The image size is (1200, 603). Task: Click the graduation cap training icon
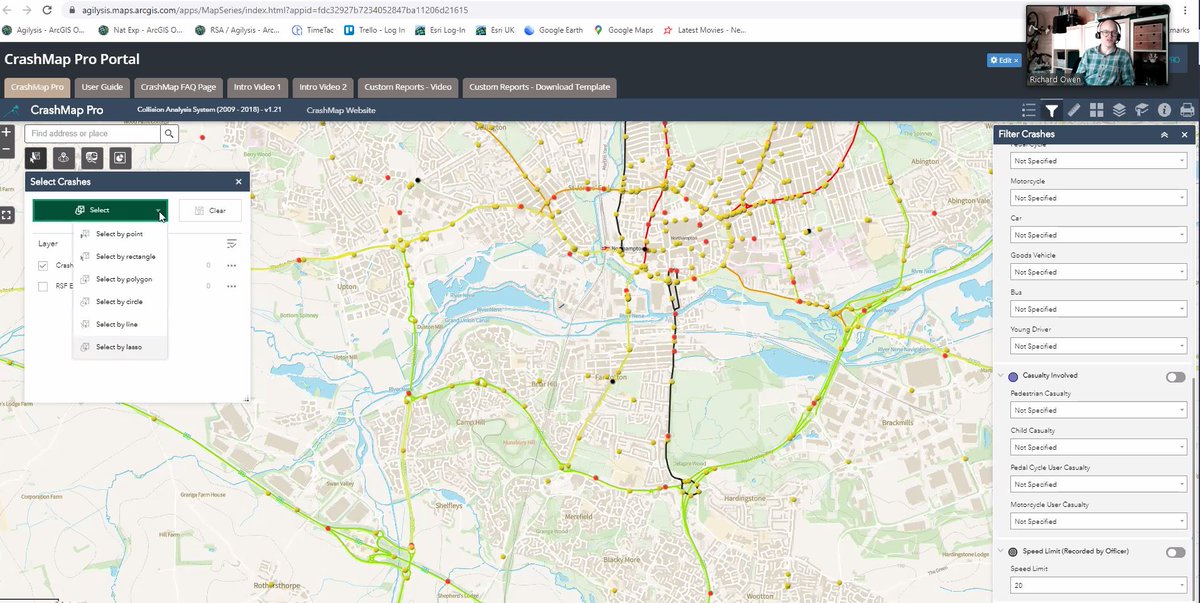click(1142, 110)
